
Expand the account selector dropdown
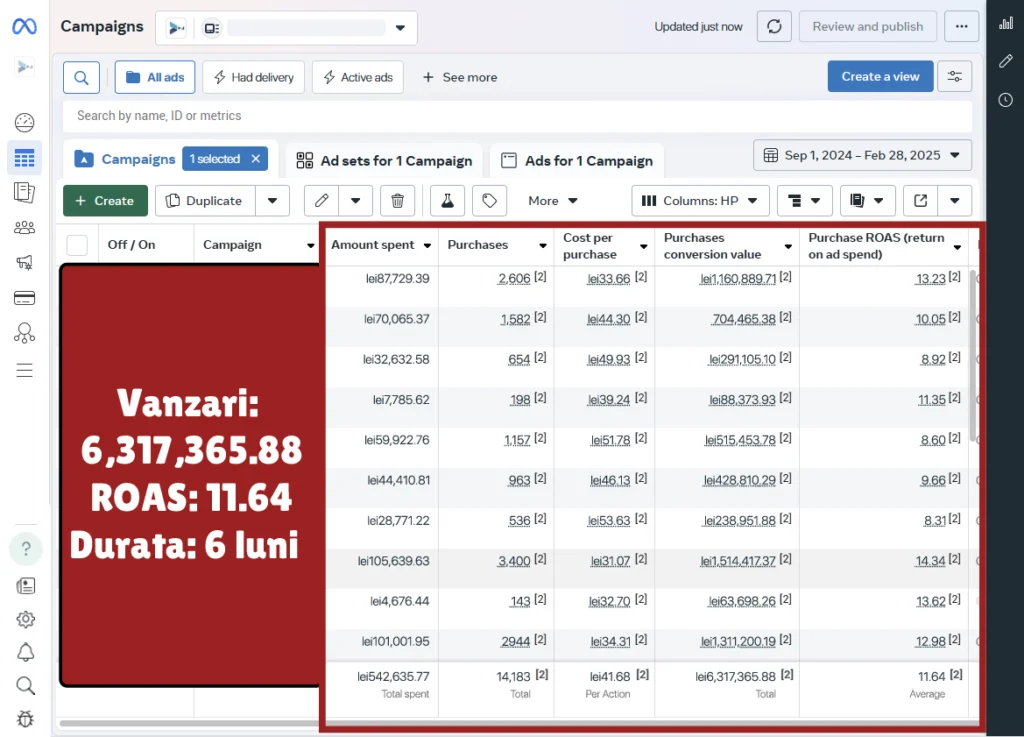pyautogui.click(x=400, y=28)
